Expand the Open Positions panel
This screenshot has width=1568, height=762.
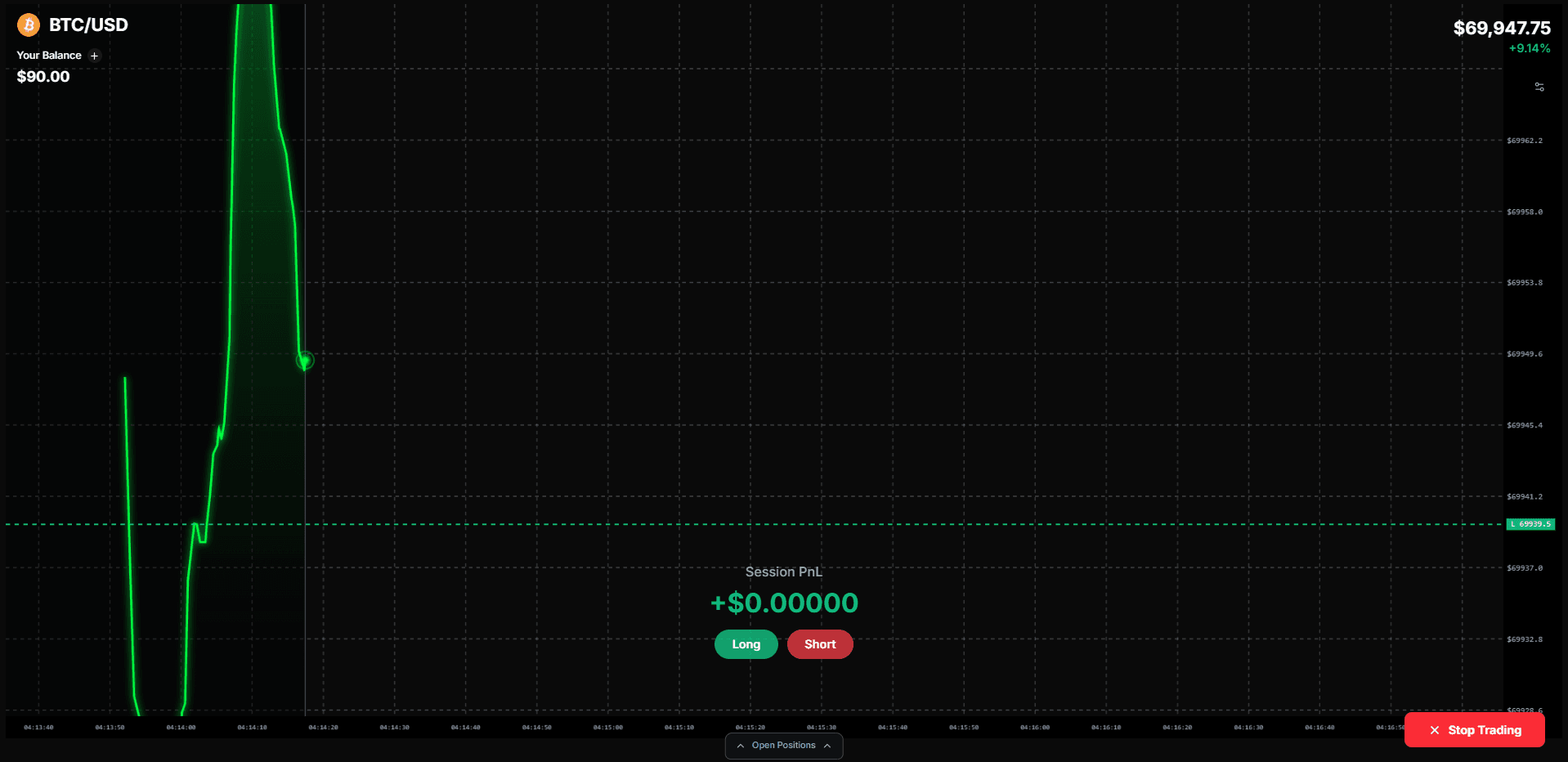coord(783,746)
